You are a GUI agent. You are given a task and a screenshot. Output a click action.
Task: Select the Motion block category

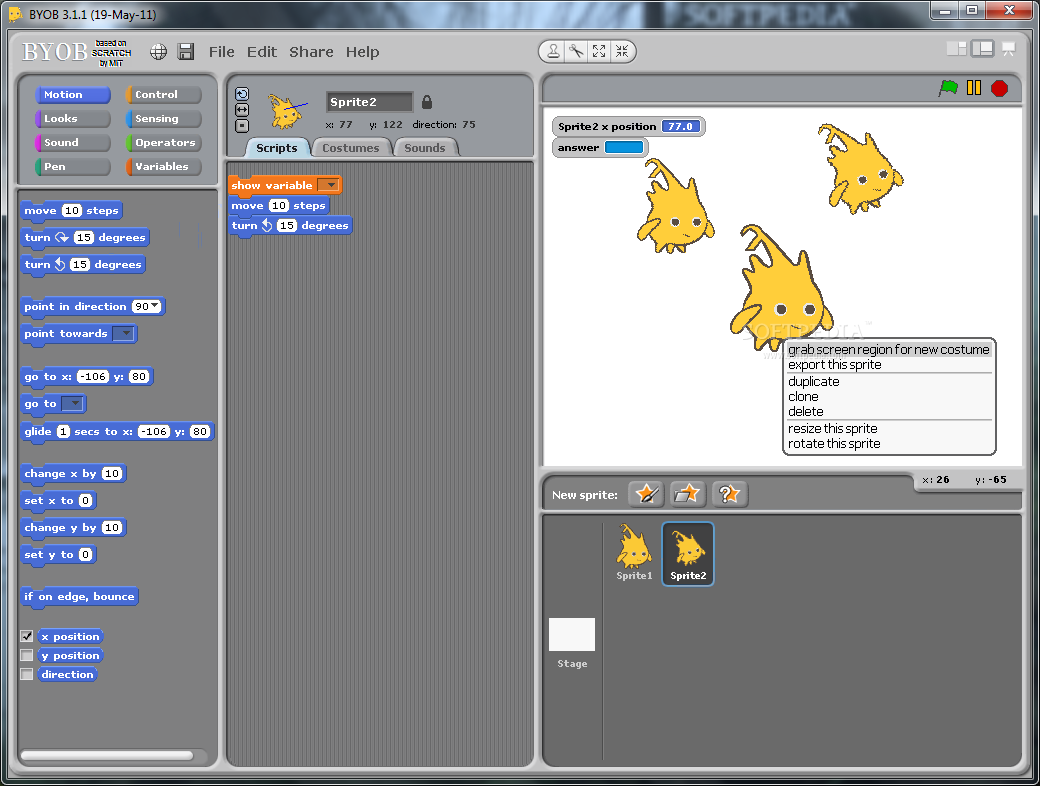point(72,95)
